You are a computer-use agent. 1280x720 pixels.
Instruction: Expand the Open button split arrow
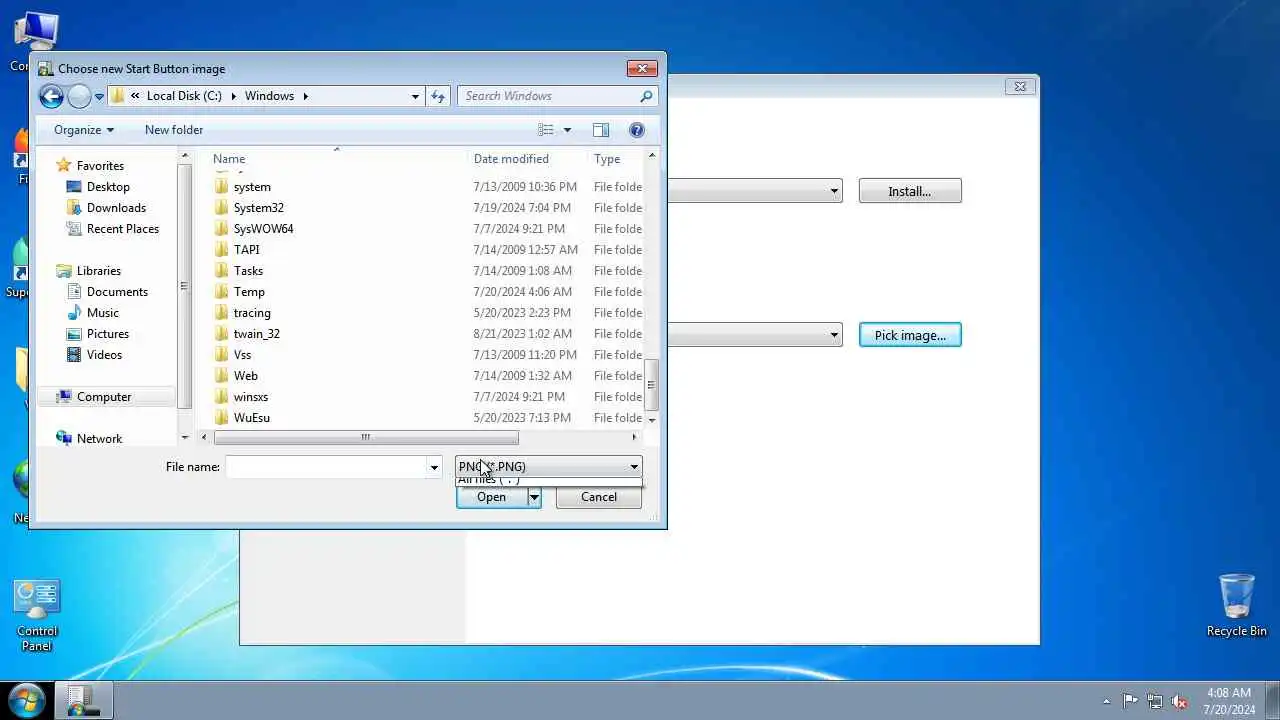[534, 497]
